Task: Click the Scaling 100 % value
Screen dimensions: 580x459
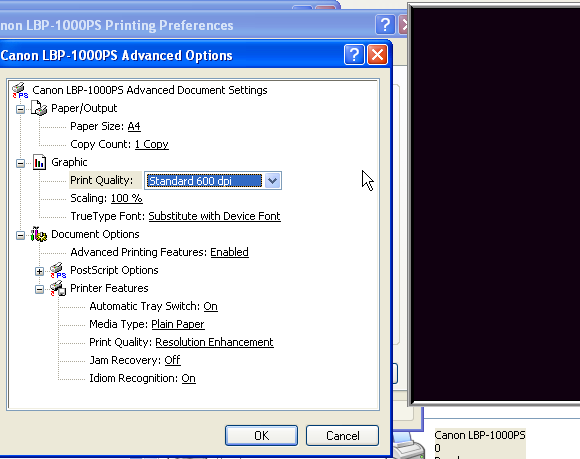Action: tap(127, 198)
